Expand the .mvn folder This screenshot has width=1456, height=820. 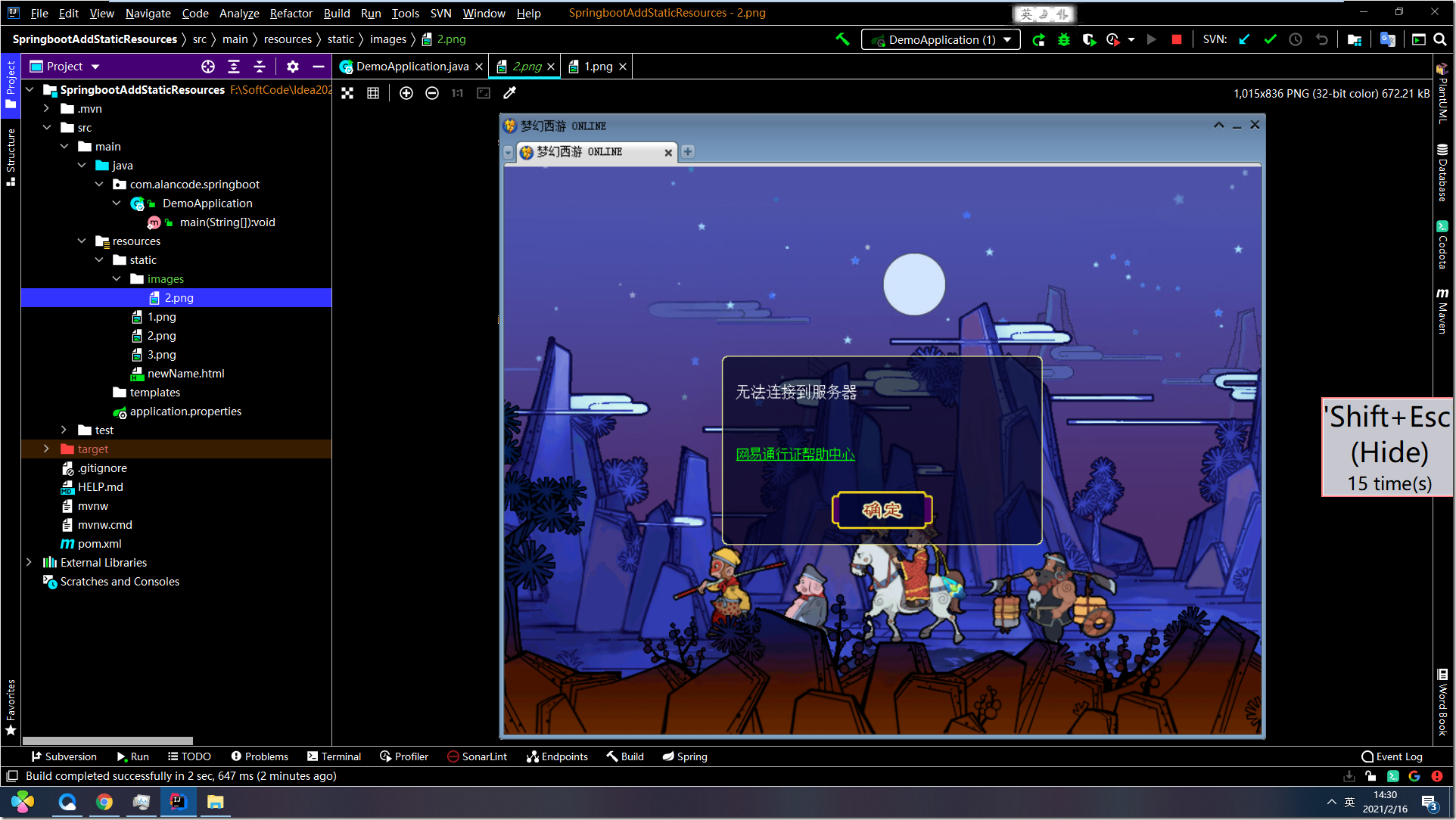[x=47, y=109]
